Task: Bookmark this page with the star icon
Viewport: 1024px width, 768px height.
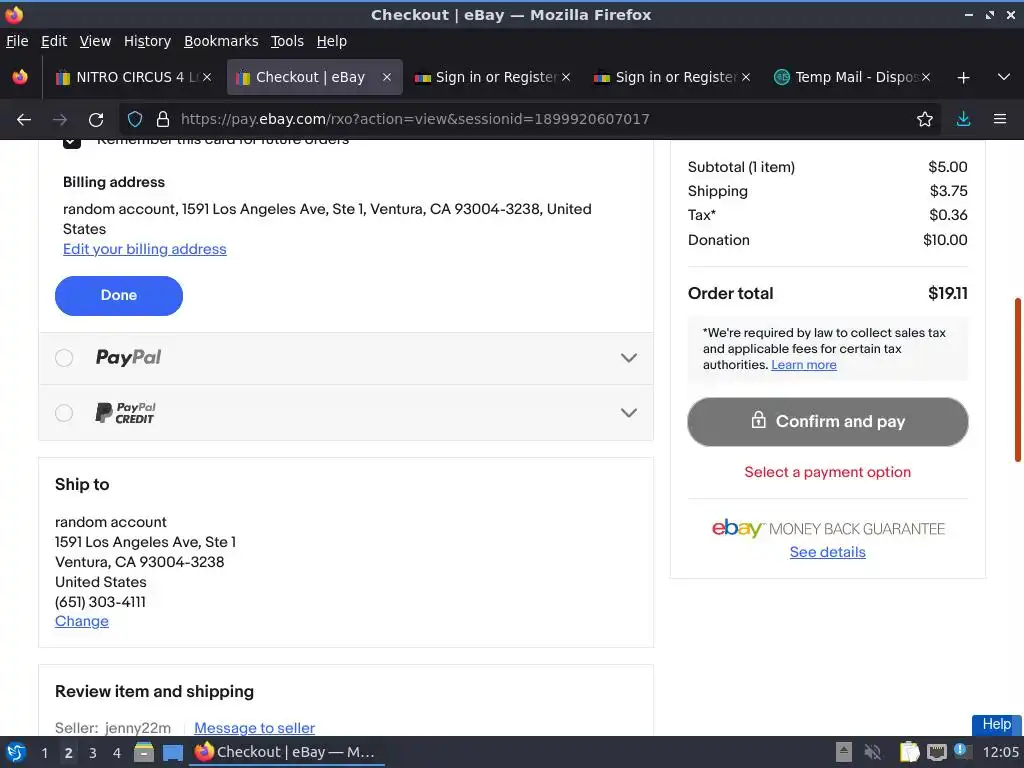Action: (x=925, y=119)
